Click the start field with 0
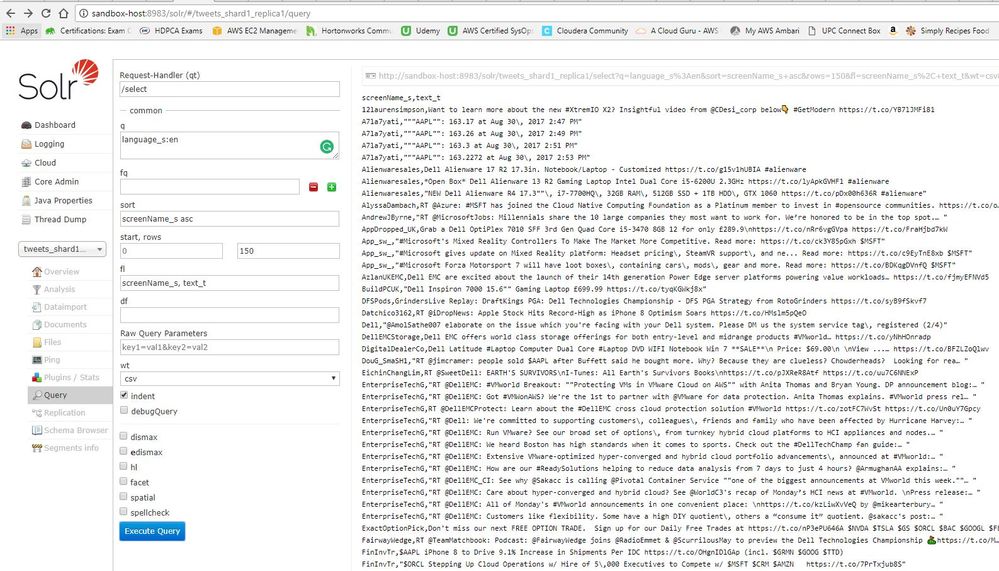The height and width of the screenshot is (571, 999). click(x=171, y=251)
